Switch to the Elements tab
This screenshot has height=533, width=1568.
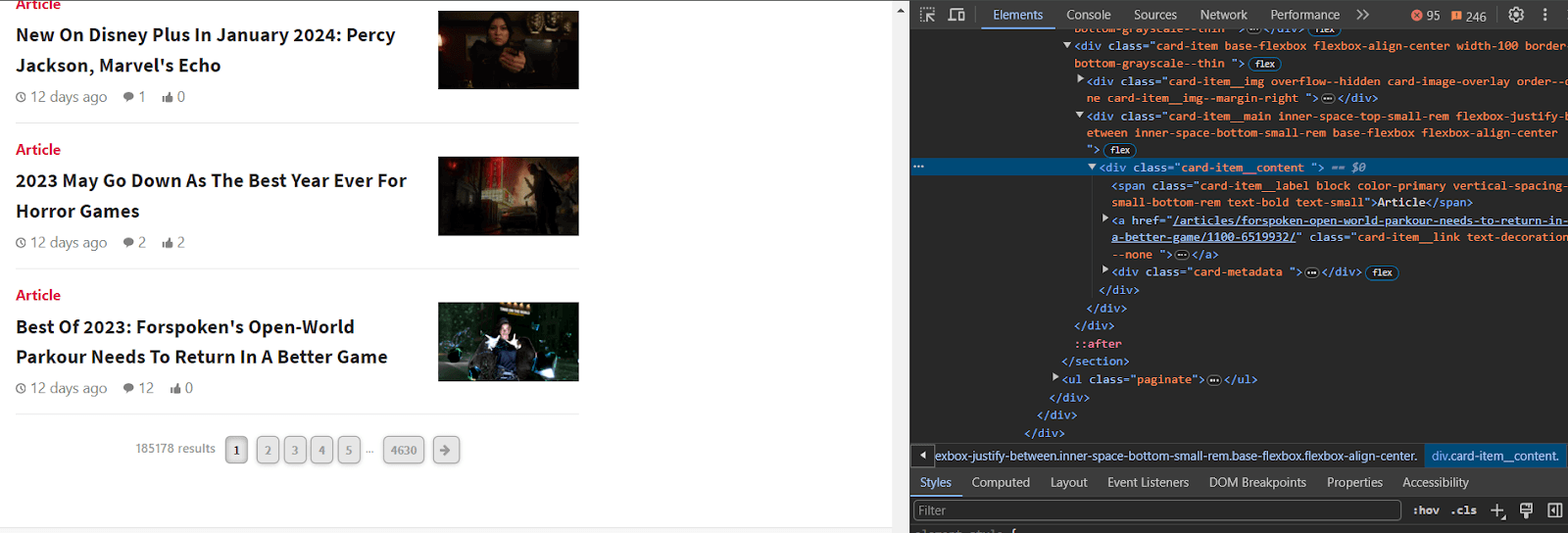click(1017, 15)
